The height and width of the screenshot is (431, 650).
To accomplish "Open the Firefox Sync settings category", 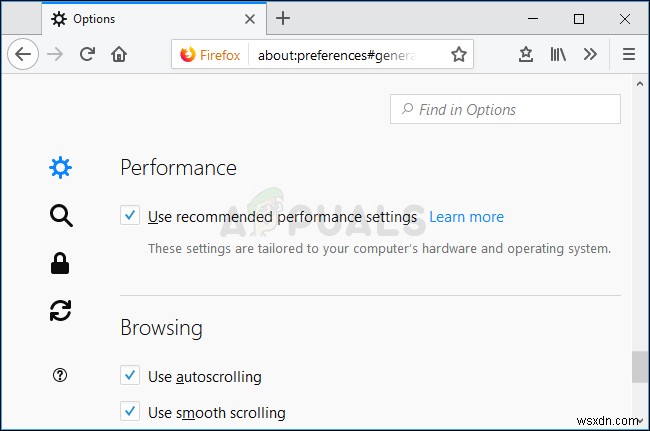I will pos(60,311).
